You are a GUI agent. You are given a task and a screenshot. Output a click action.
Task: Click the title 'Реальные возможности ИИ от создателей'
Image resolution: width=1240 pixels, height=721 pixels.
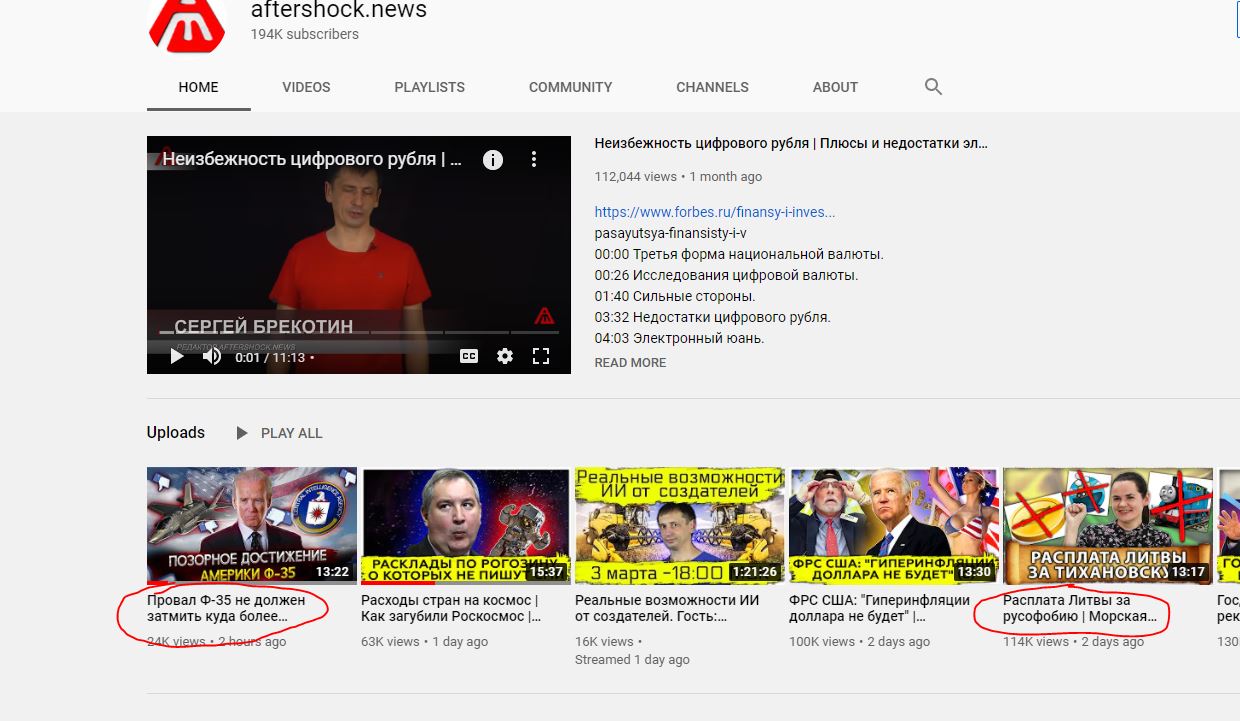click(x=668, y=608)
